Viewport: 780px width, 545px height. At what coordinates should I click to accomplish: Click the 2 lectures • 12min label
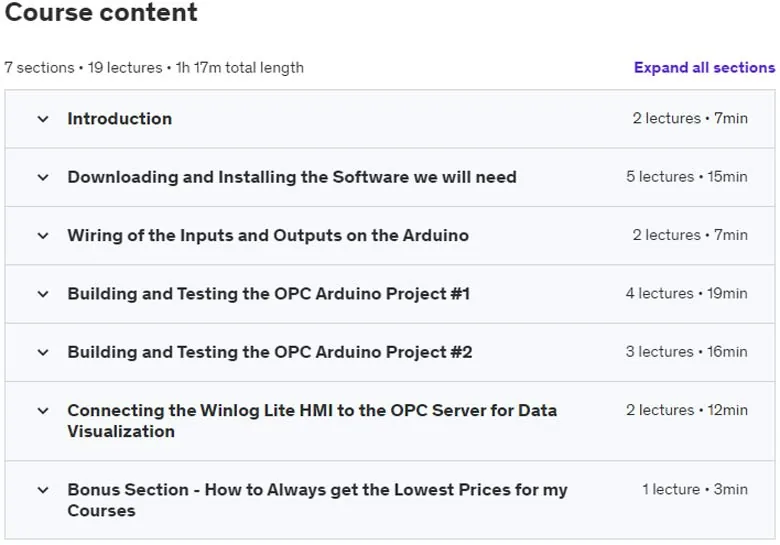tap(686, 410)
